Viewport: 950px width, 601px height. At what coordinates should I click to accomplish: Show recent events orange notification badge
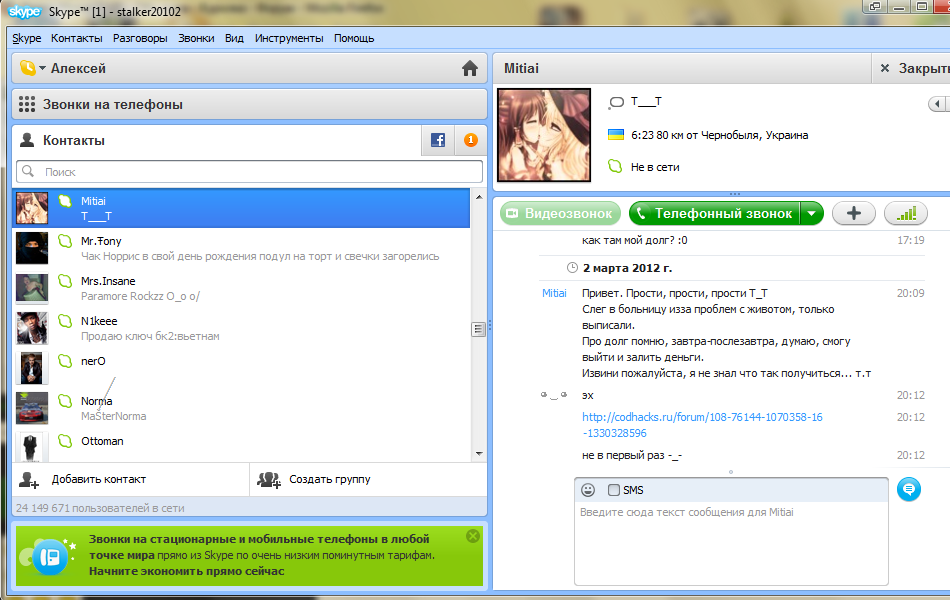[x=471, y=140]
